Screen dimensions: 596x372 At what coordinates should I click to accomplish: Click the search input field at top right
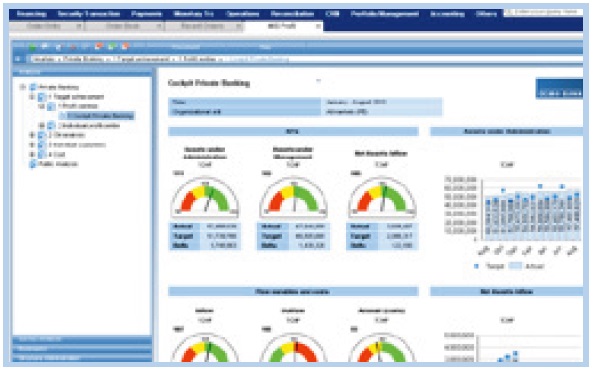pos(543,13)
